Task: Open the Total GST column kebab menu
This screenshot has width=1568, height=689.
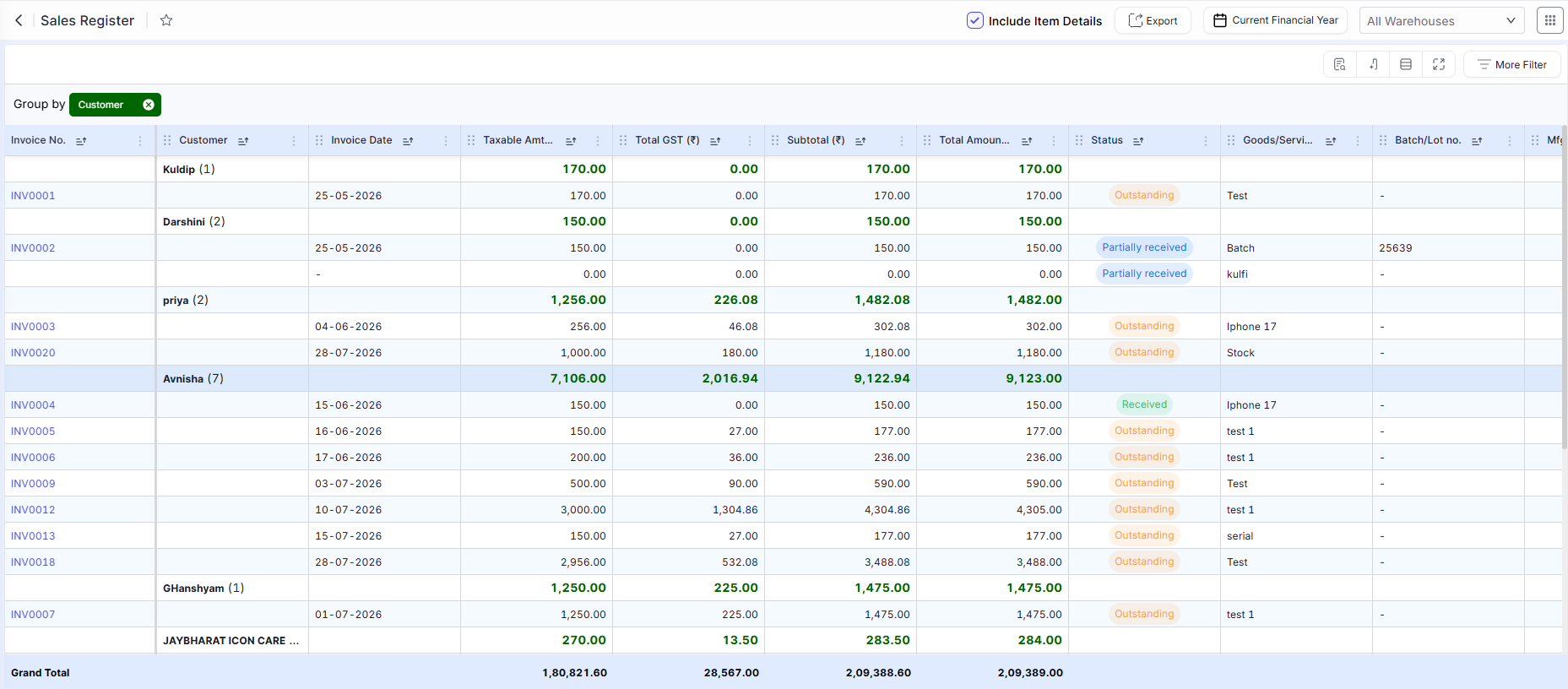Action: 750,141
